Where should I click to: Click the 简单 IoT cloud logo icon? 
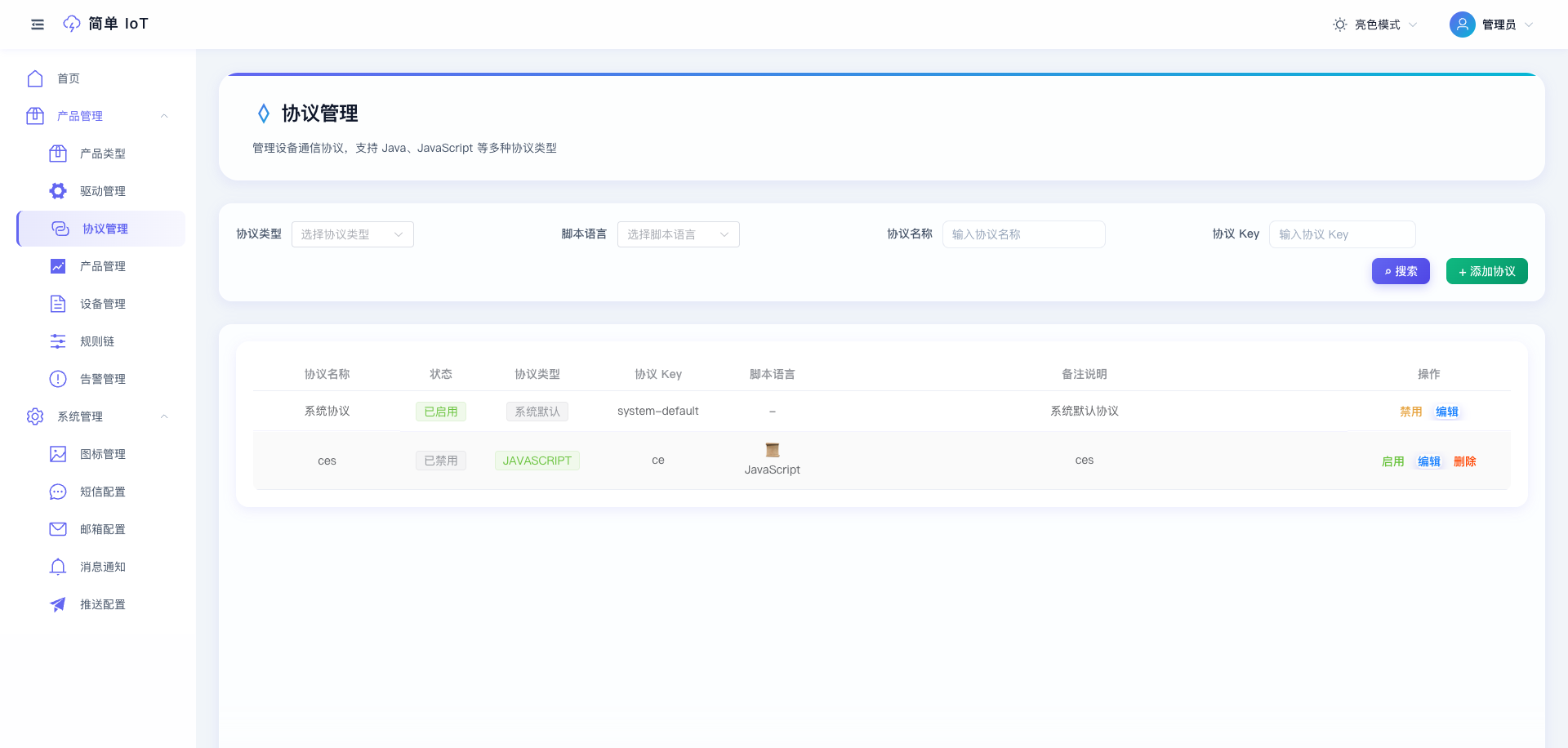pos(72,24)
